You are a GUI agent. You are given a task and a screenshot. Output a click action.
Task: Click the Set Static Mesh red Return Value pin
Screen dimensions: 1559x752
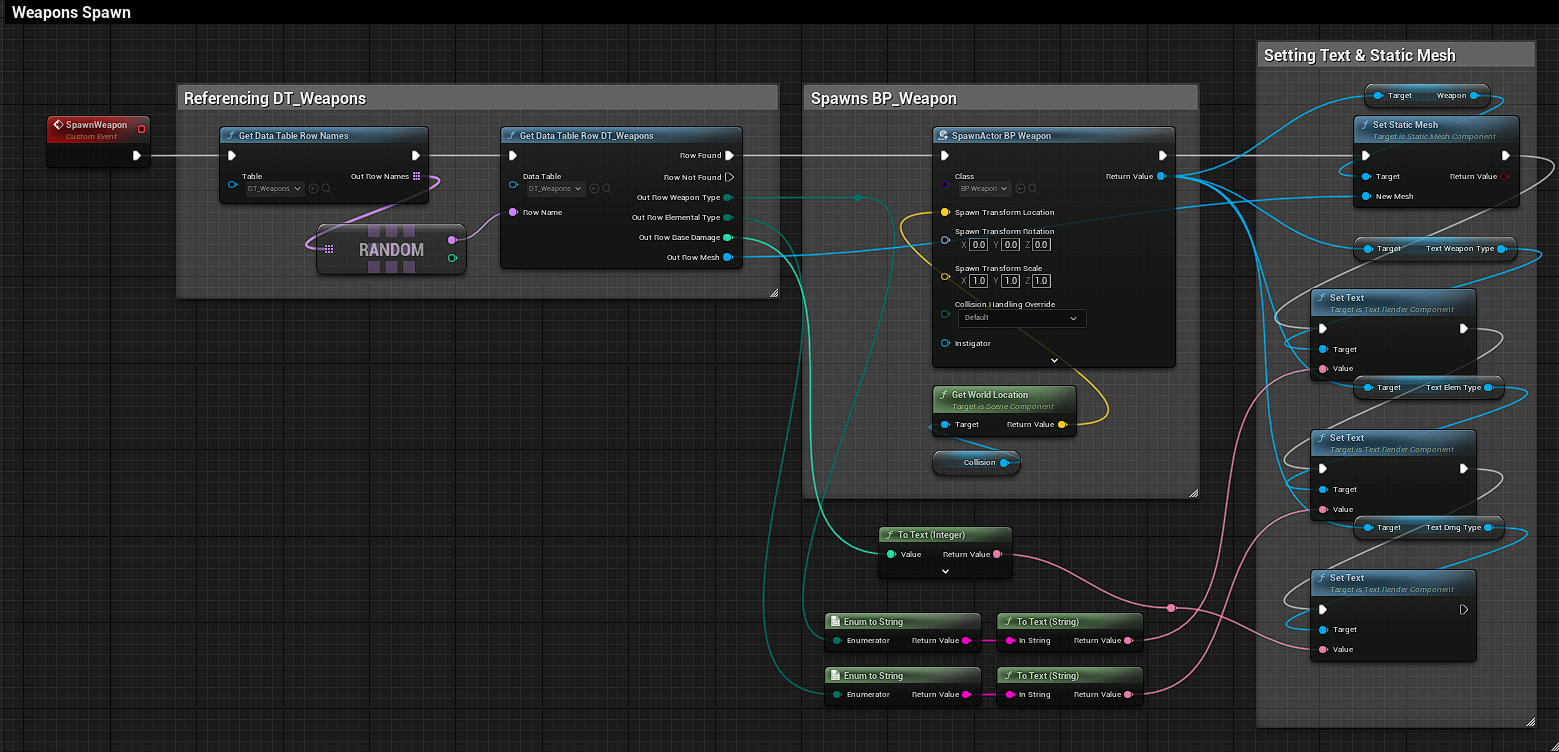(x=1506, y=176)
